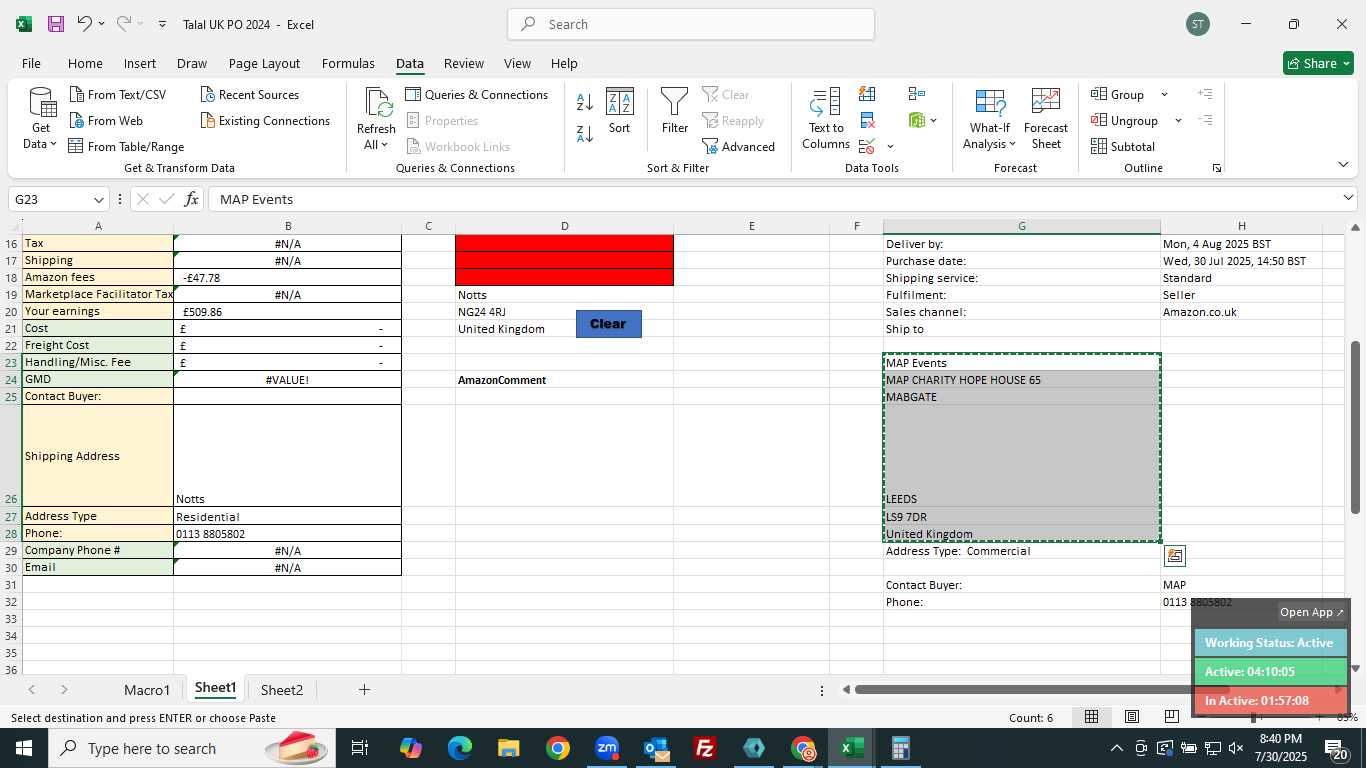Sort Z to A descending
This screenshot has height=768, width=1366.
585,133
